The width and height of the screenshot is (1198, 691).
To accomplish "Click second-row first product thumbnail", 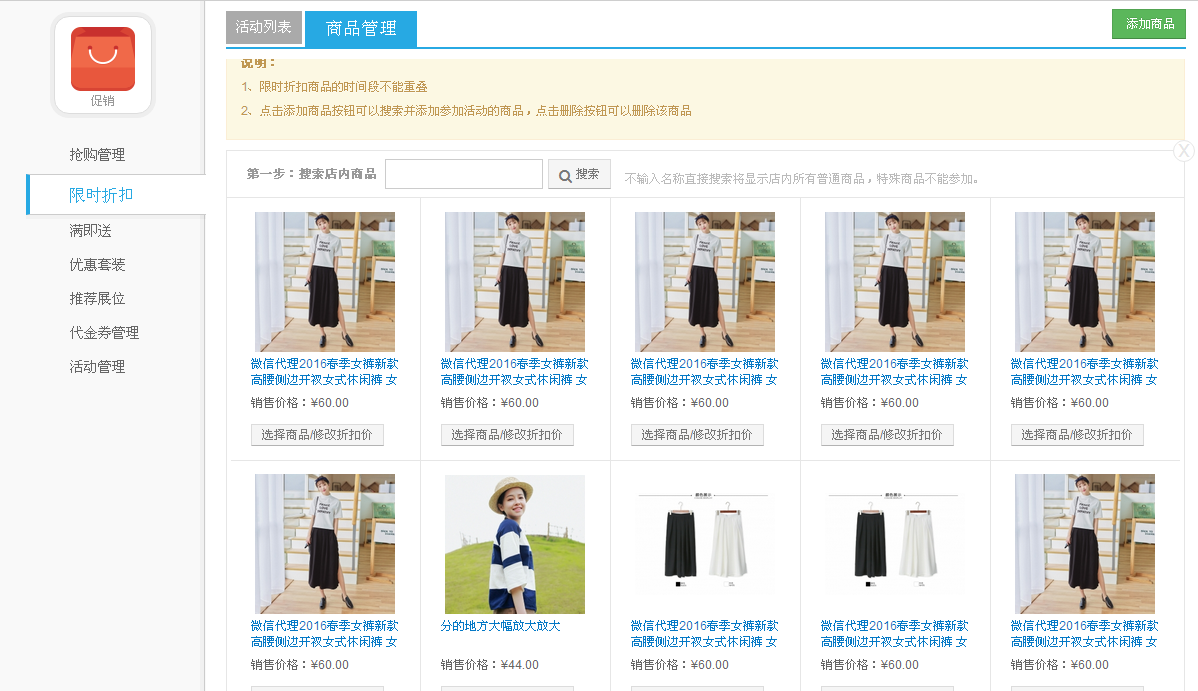I will point(325,544).
